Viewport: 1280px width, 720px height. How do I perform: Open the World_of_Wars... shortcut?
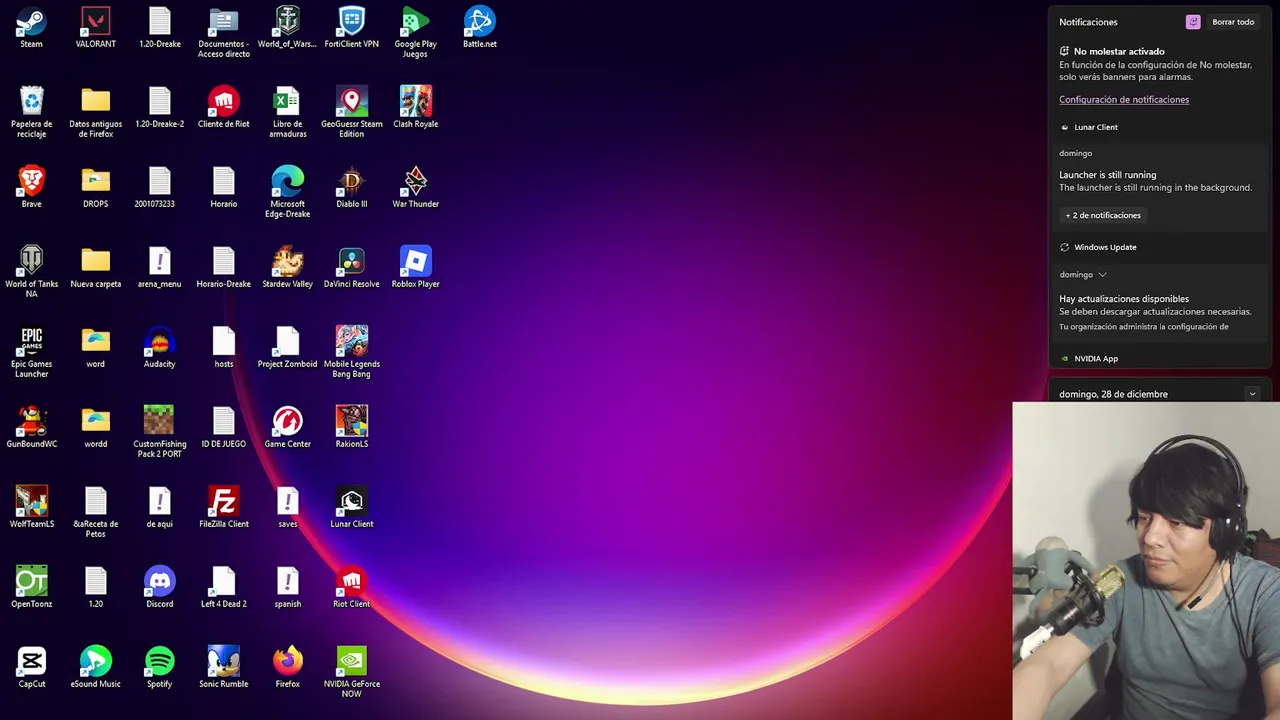287,28
